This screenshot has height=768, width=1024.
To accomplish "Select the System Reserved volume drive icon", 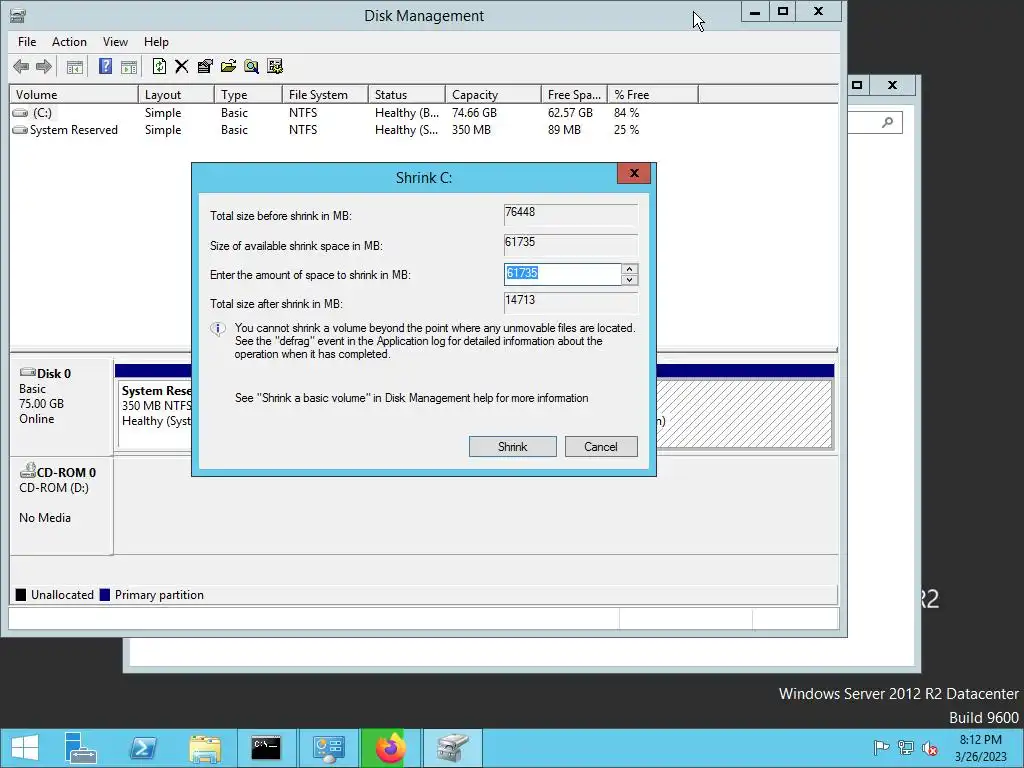I will [20, 130].
